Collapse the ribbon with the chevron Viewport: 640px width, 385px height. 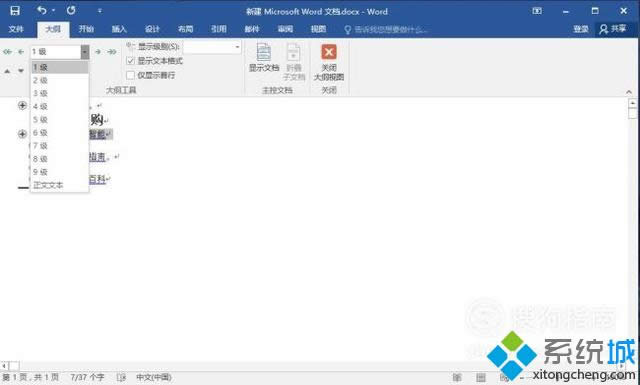tap(629, 92)
